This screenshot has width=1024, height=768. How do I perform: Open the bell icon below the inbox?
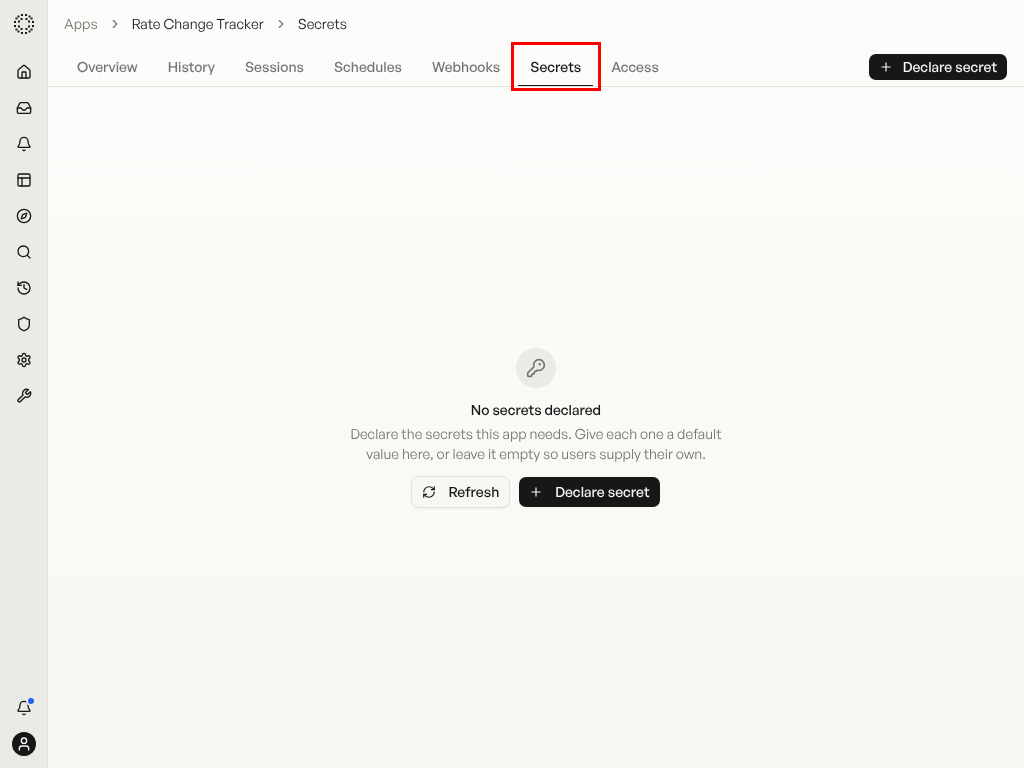point(24,144)
